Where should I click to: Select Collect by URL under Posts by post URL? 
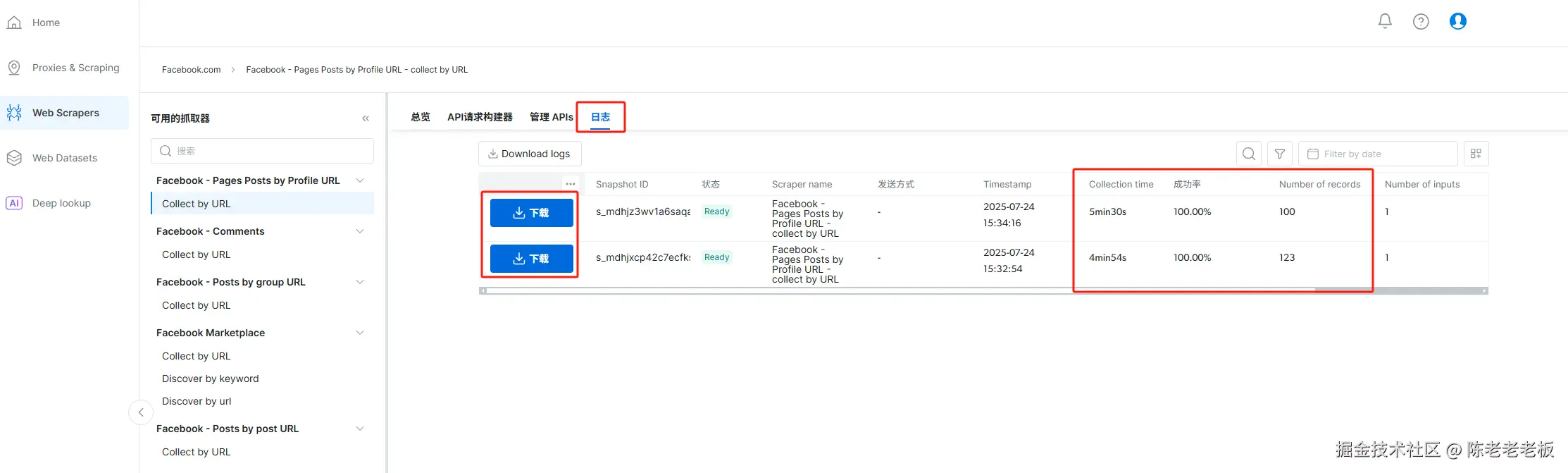(196, 452)
